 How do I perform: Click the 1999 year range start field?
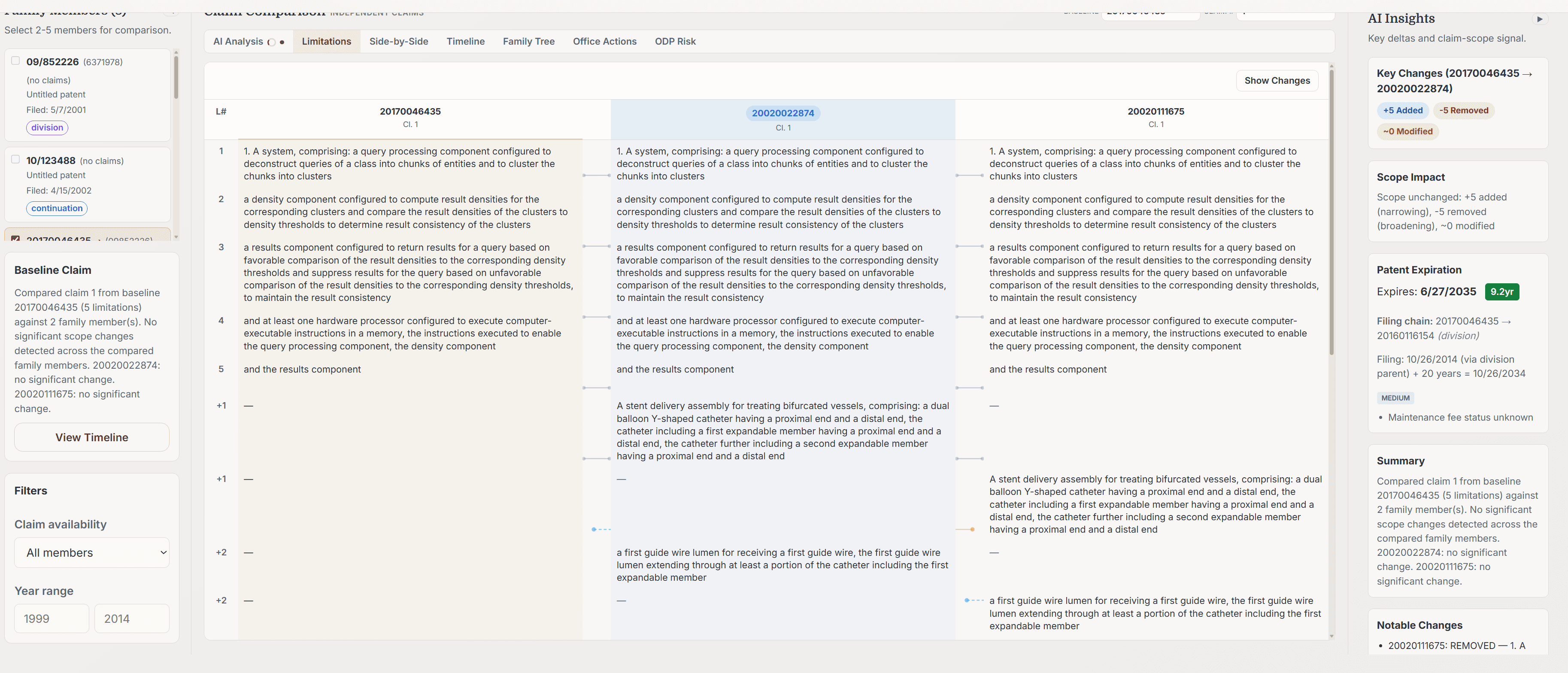52,618
